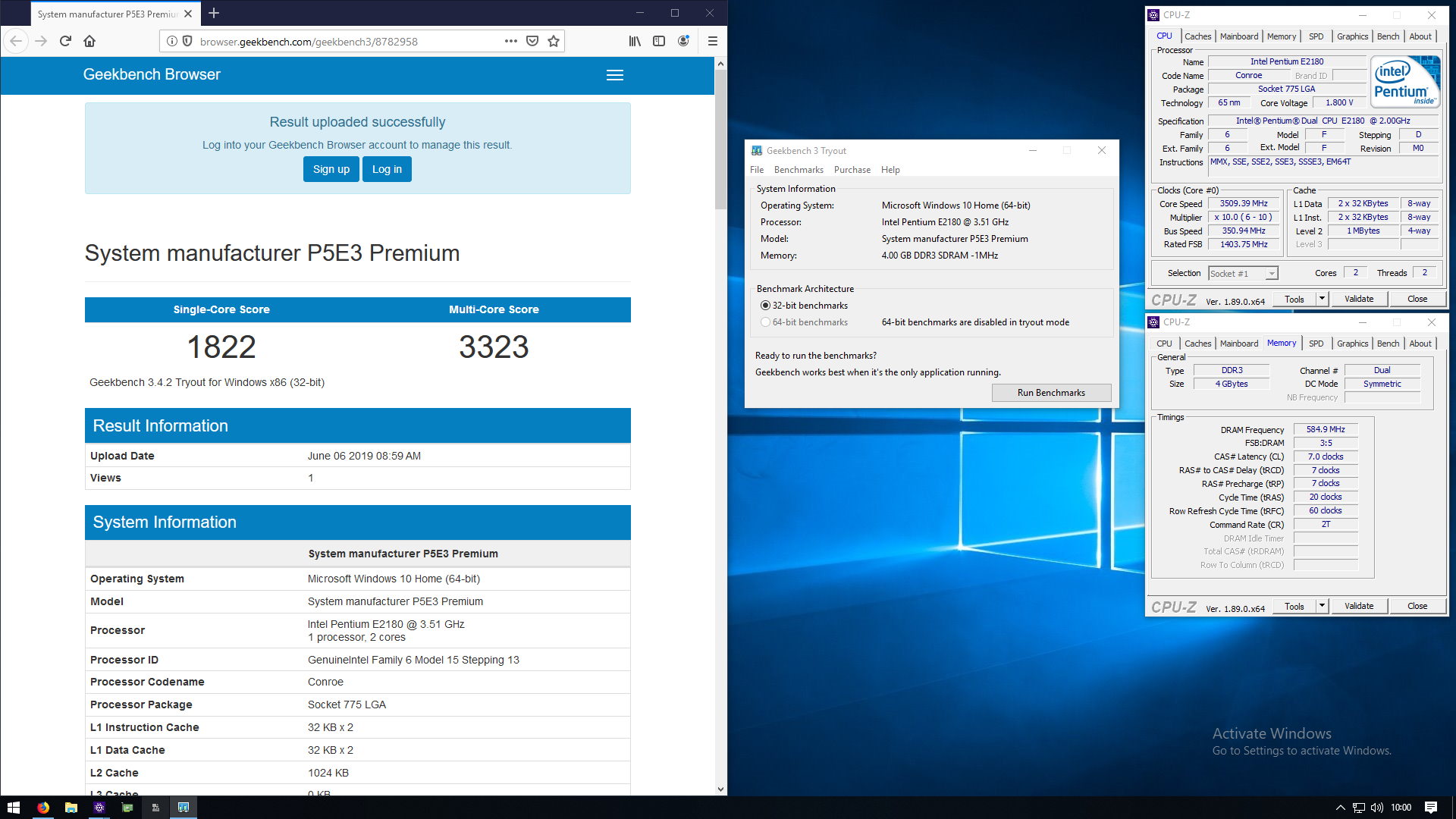Viewport: 1456px width, 819px height.
Task: Switch to Graphics tab in upper CPU-Z window
Action: coord(1353,36)
